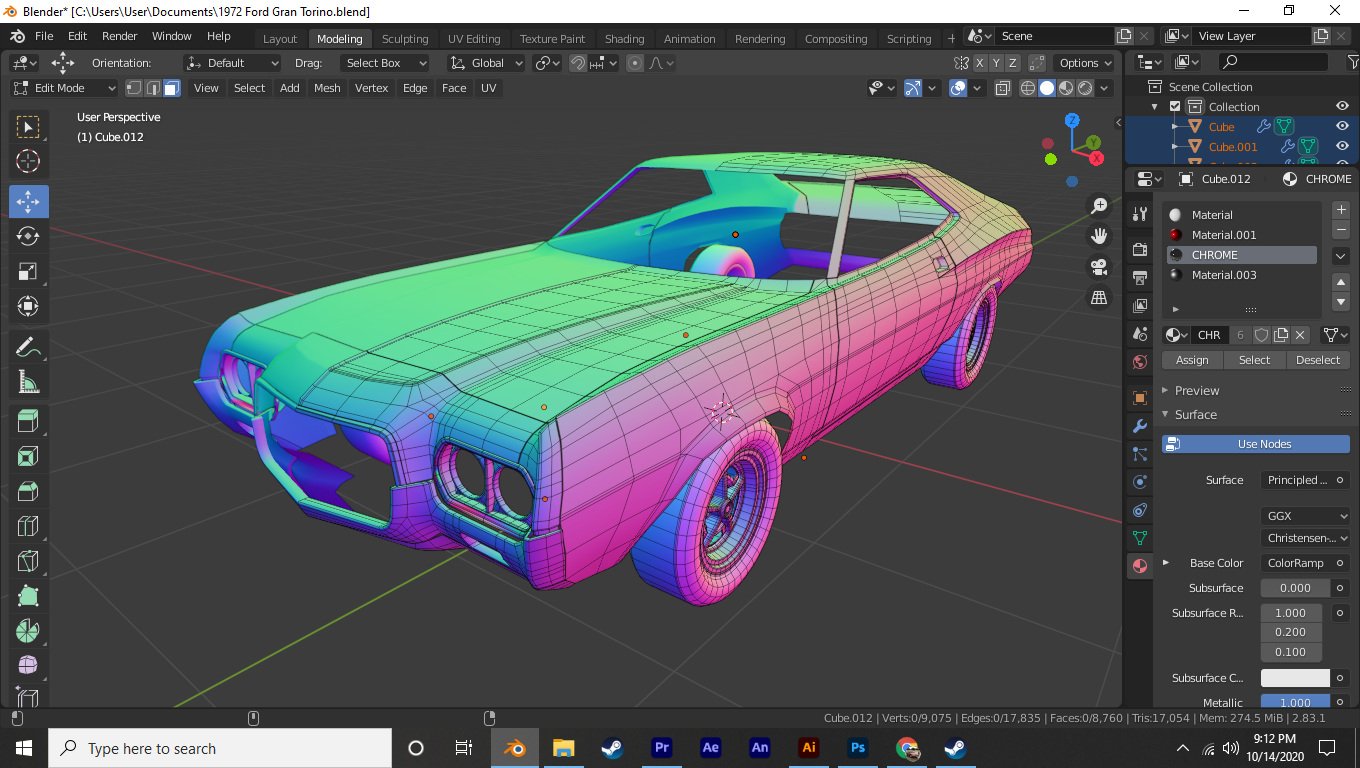Toggle Z axis mirror
Viewport: 1360px width, 768px height.
[1012, 63]
